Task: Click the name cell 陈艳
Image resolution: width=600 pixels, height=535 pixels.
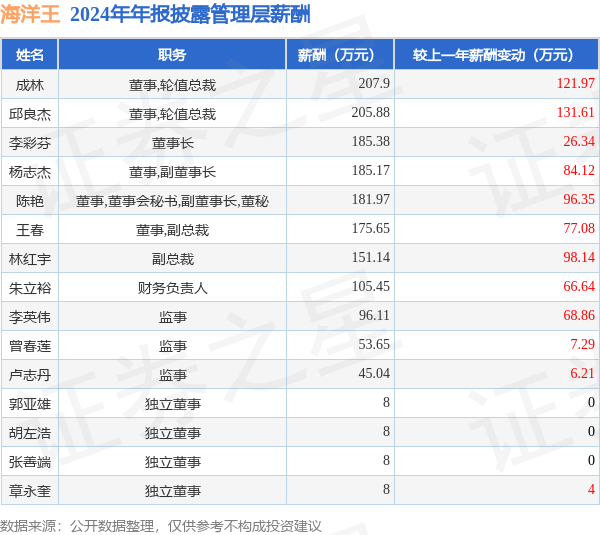Action: point(30,201)
